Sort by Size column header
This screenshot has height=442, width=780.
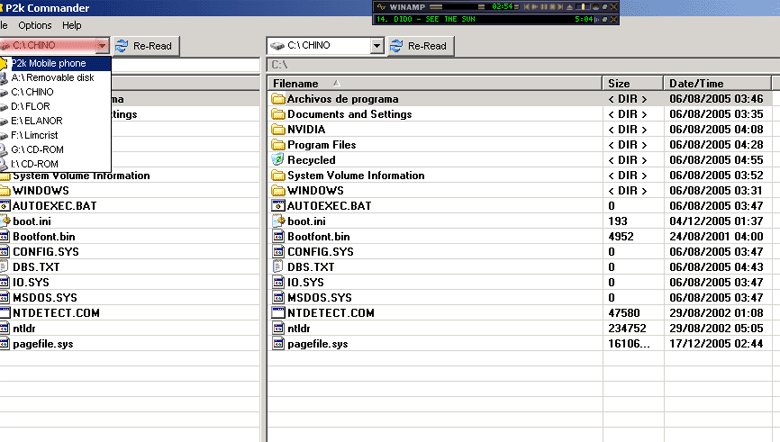pos(633,84)
